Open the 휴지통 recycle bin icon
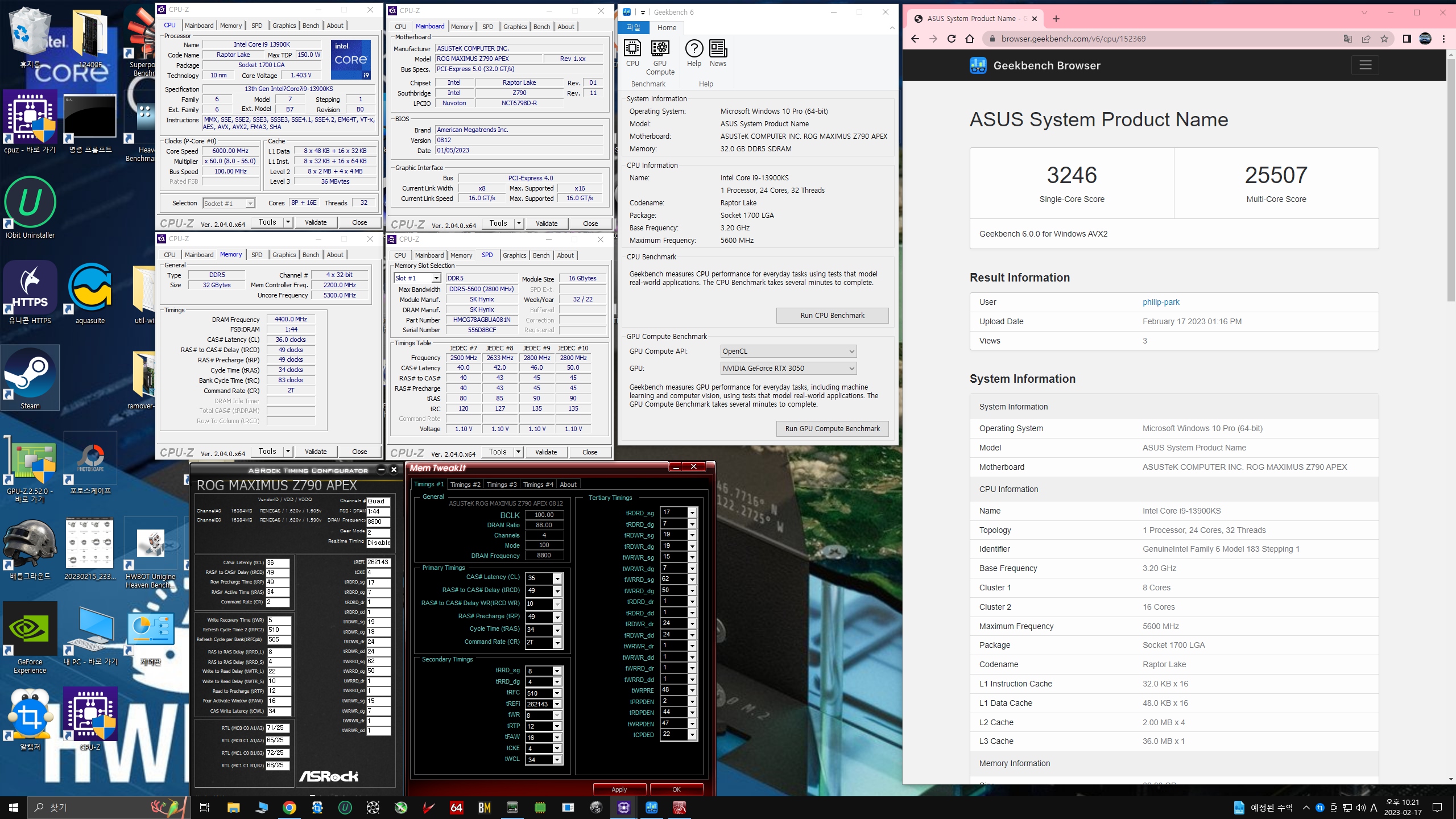The width and height of the screenshot is (1456, 819). tap(30, 38)
